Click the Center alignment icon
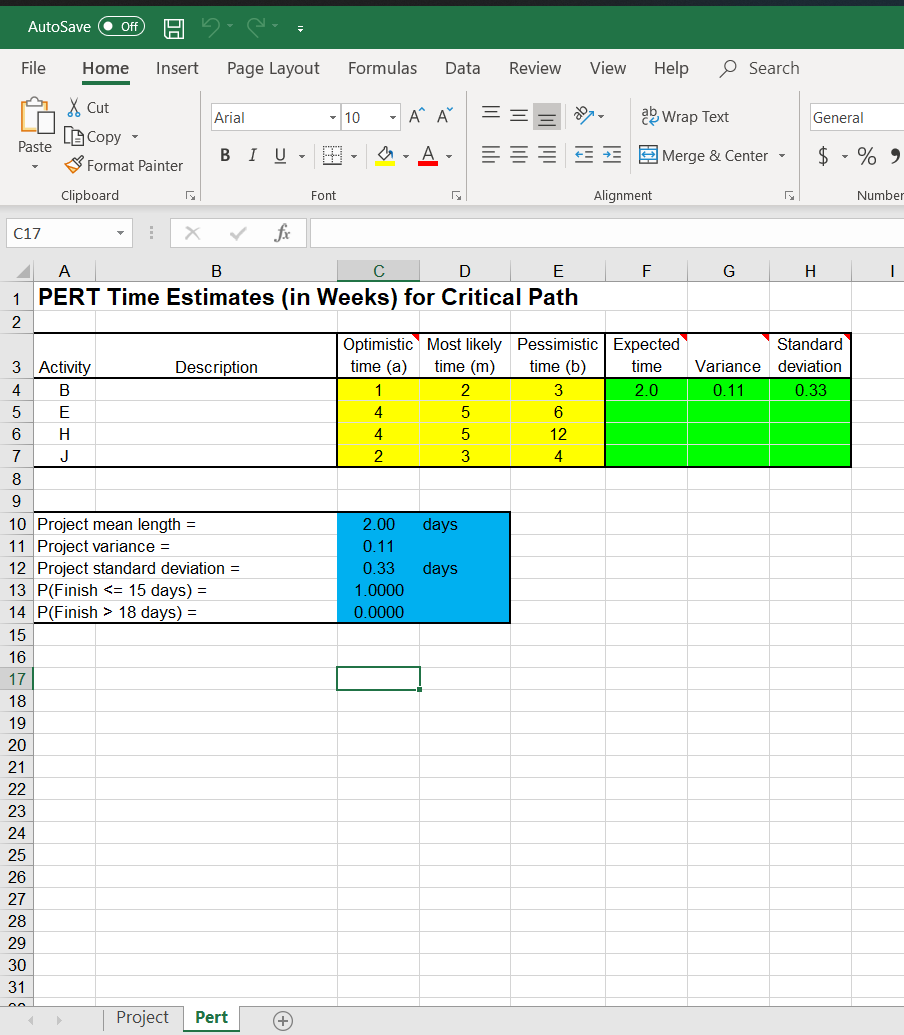904x1035 pixels. pos(518,155)
